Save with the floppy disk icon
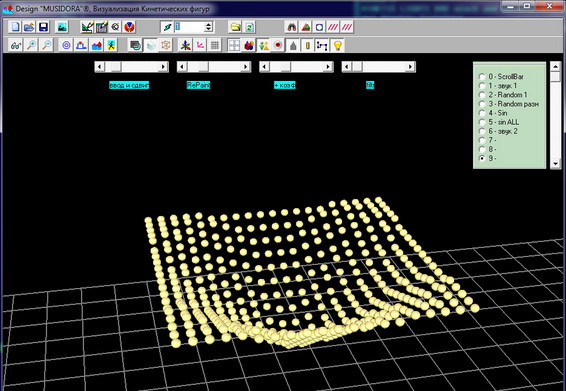566x391 pixels. tap(43, 27)
